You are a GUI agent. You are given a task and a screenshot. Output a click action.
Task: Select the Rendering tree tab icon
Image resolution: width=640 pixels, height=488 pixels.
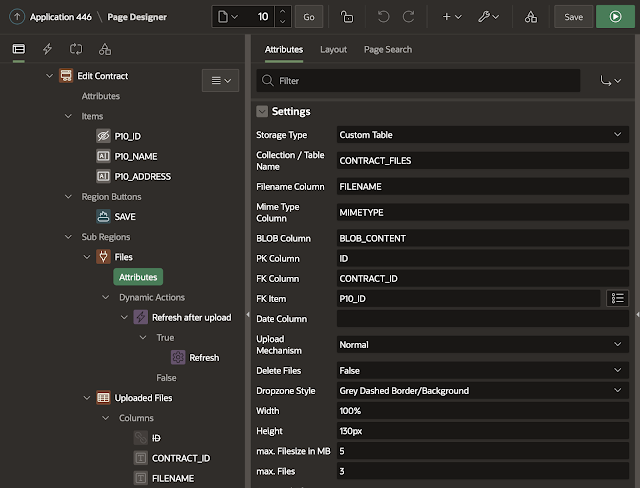pos(19,49)
